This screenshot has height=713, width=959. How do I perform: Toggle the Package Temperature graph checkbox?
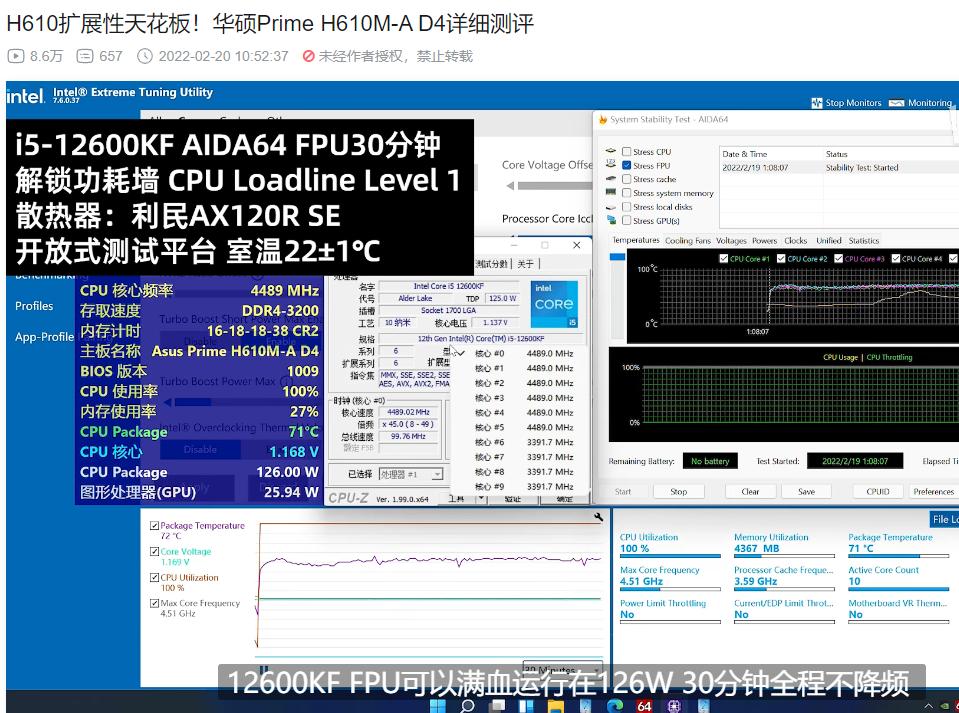click(x=154, y=526)
